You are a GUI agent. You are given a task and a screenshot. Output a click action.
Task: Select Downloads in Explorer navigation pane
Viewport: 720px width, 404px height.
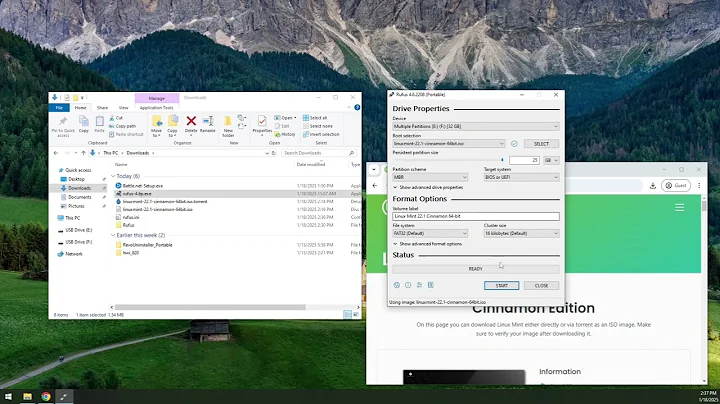pyautogui.click(x=79, y=188)
